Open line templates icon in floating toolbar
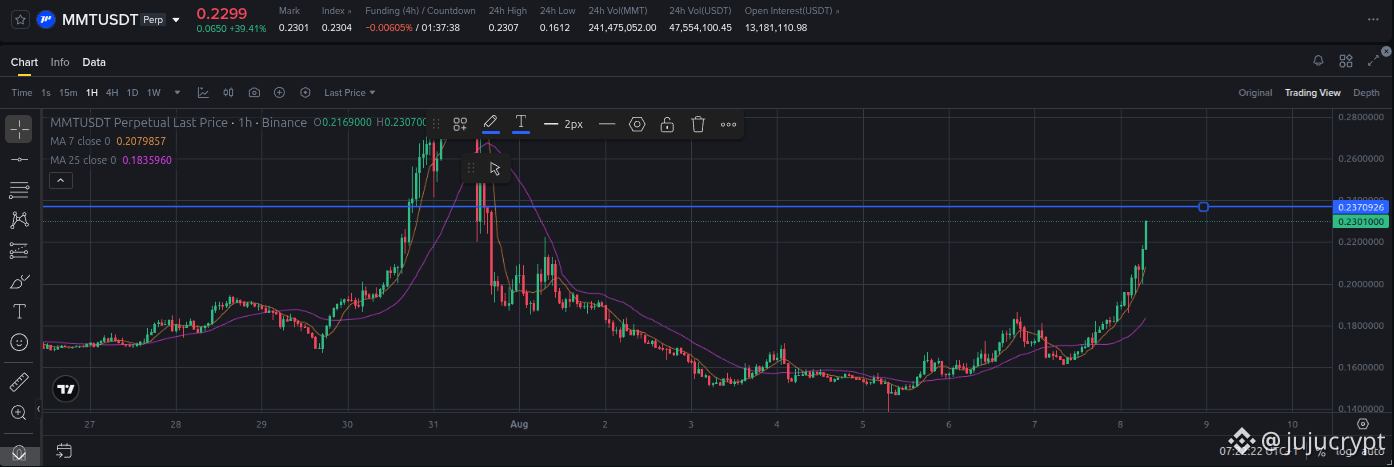Image resolution: width=1394 pixels, height=467 pixels. [460, 124]
